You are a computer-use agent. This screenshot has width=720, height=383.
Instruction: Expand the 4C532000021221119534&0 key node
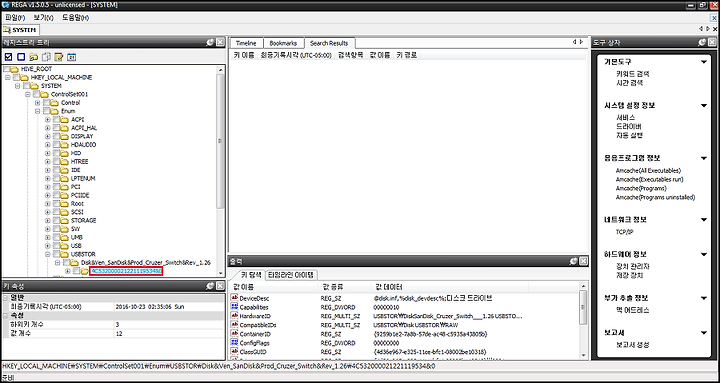point(68,271)
